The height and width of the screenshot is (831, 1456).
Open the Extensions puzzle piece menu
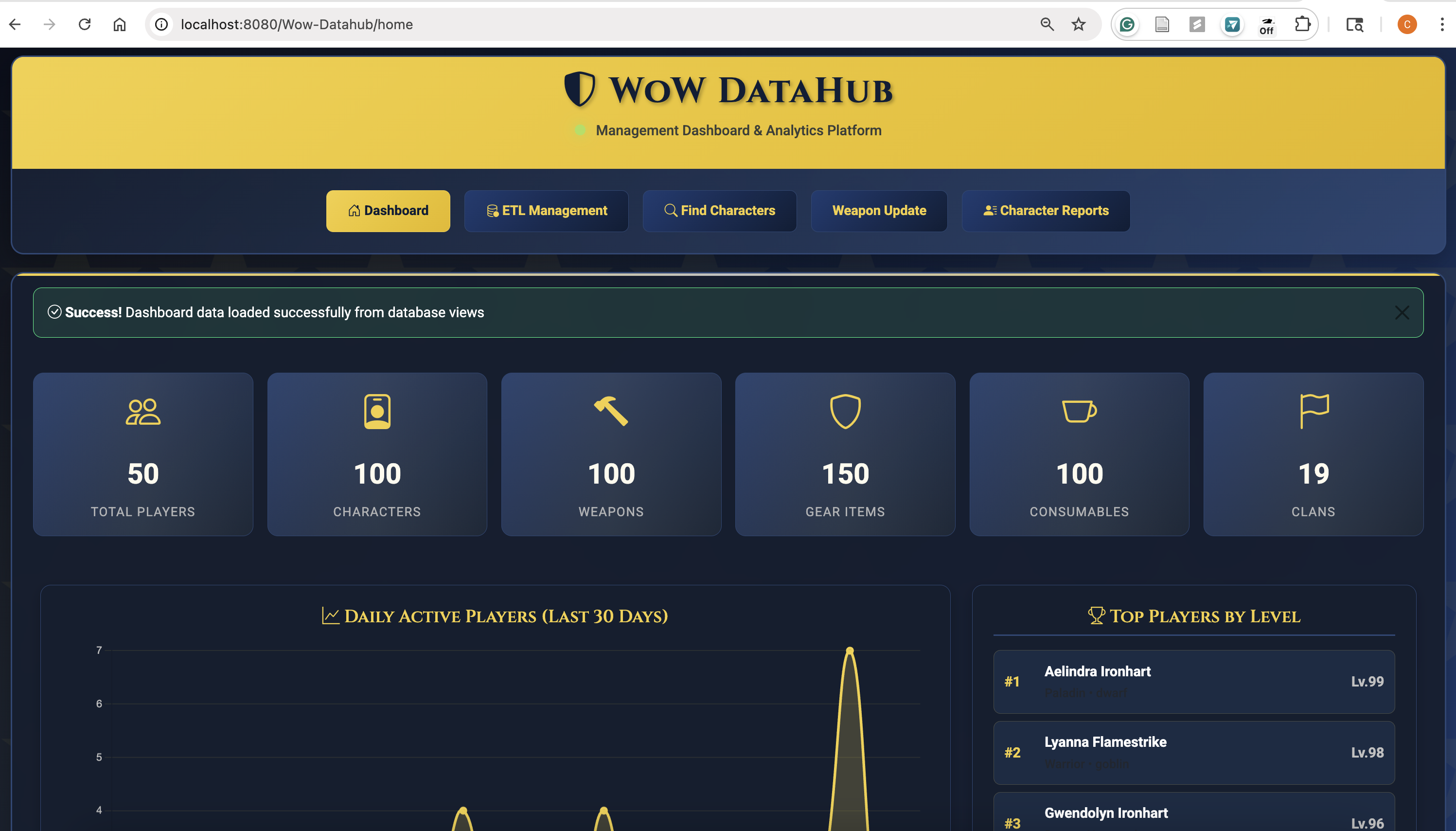pos(1303,24)
